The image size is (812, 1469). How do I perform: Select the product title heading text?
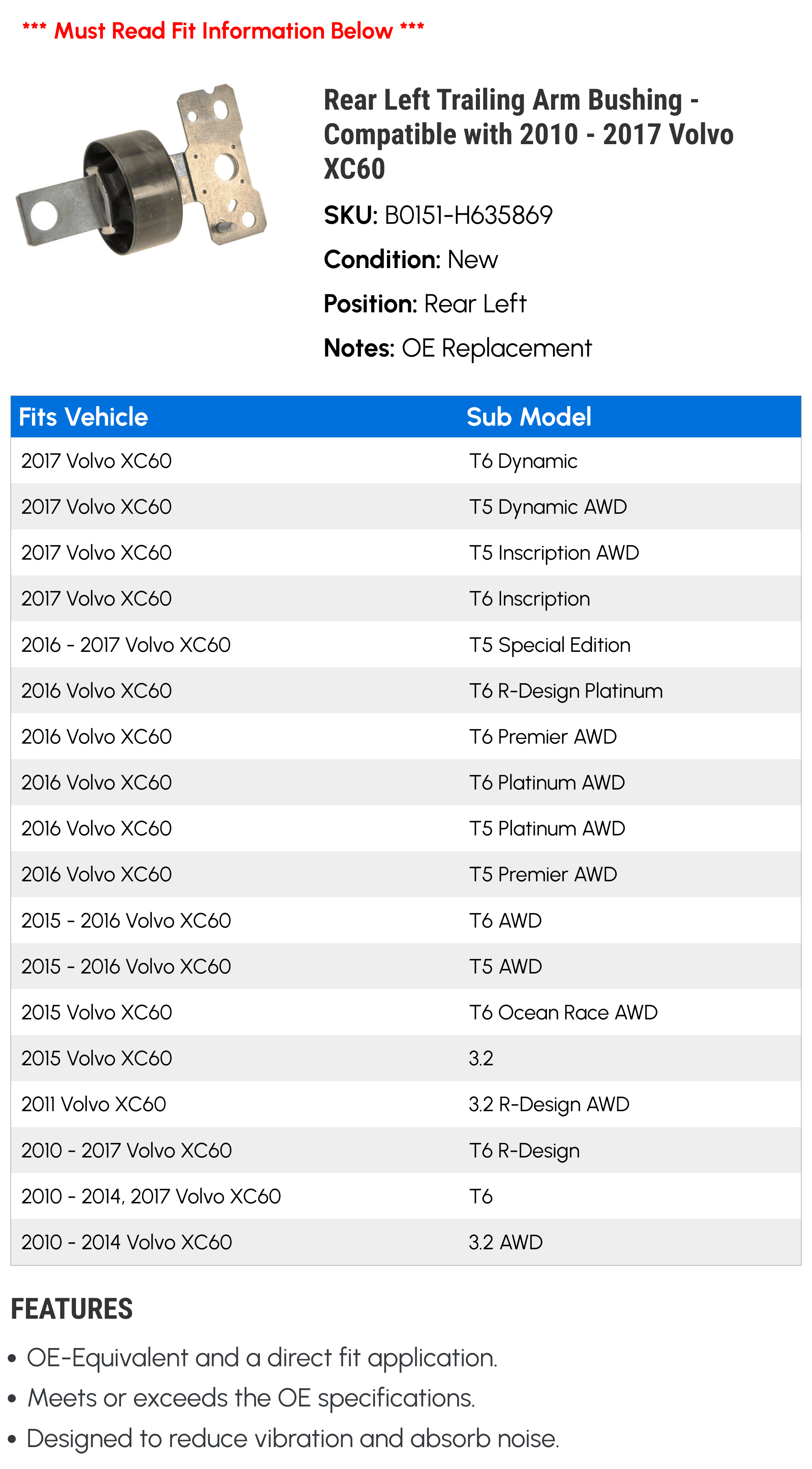pos(529,134)
